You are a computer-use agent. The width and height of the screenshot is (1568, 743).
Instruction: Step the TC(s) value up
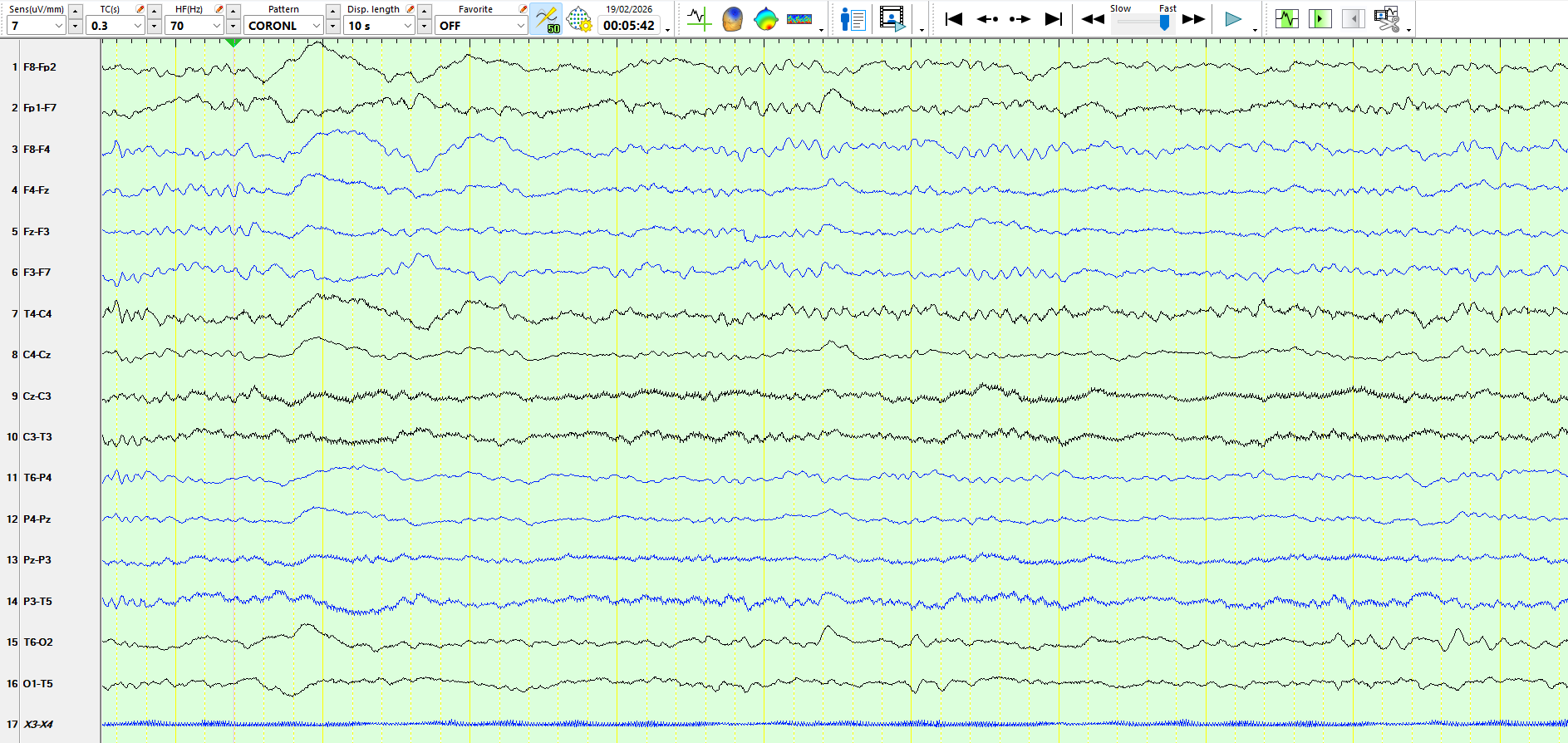coord(155,11)
